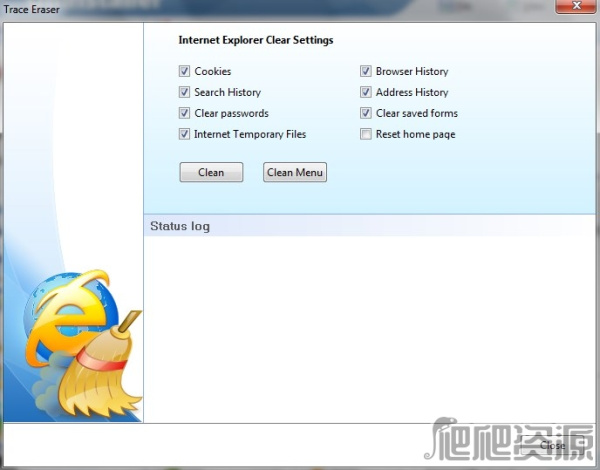The width and height of the screenshot is (600, 470).
Task: Disable the Clear passwords option
Action: (x=184, y=113)
